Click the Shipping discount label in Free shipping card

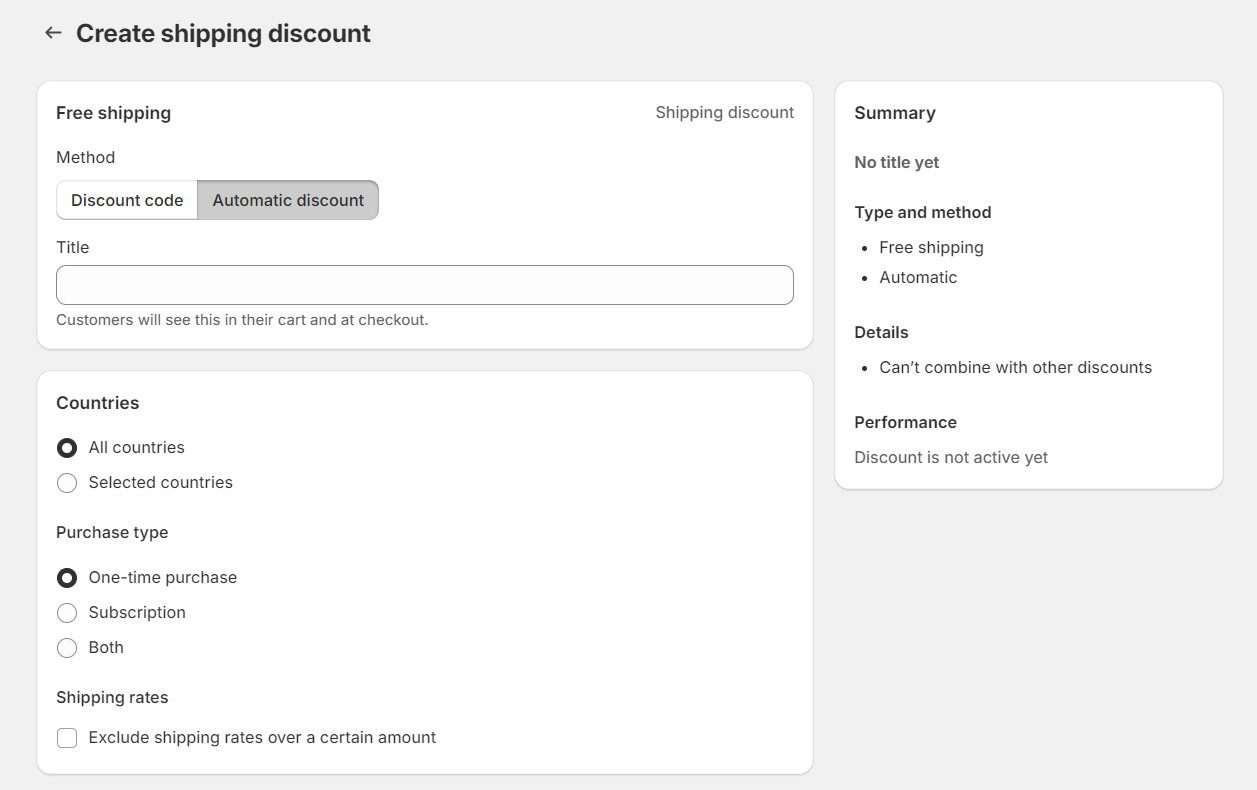click(x=724, y=113)
